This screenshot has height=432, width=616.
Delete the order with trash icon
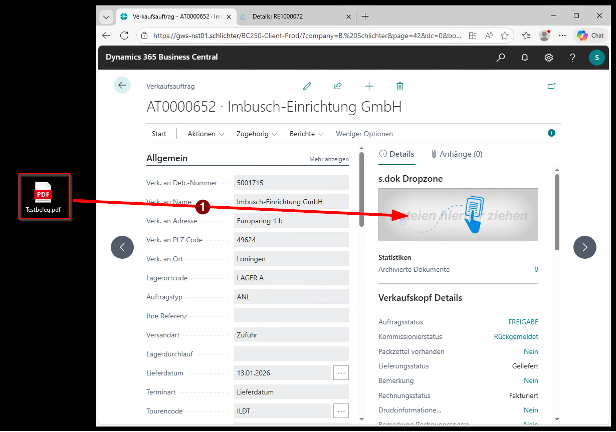400,86
